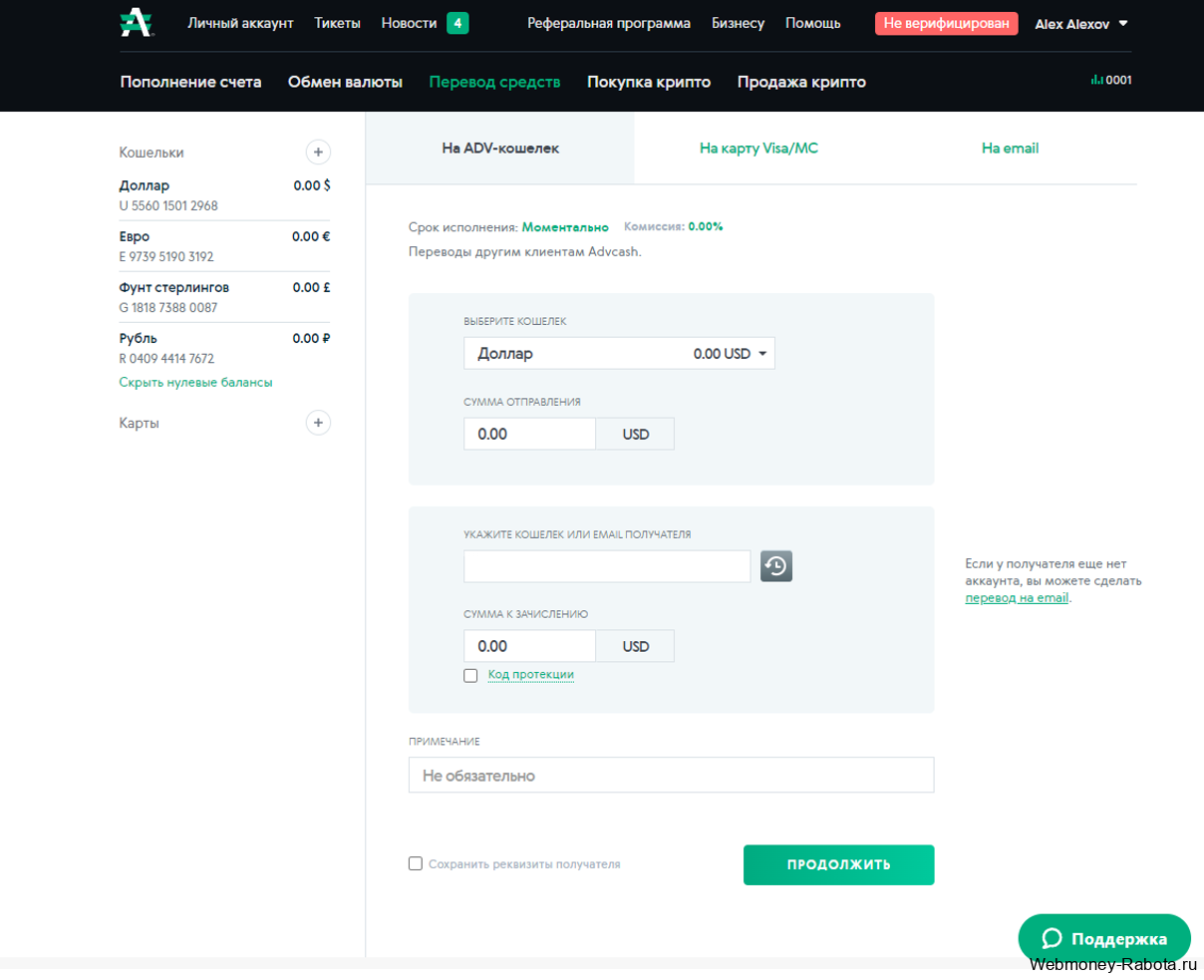The image size is (1204, 980).
Task: Open Бизнесу menu item
Action: click(738, 23)
